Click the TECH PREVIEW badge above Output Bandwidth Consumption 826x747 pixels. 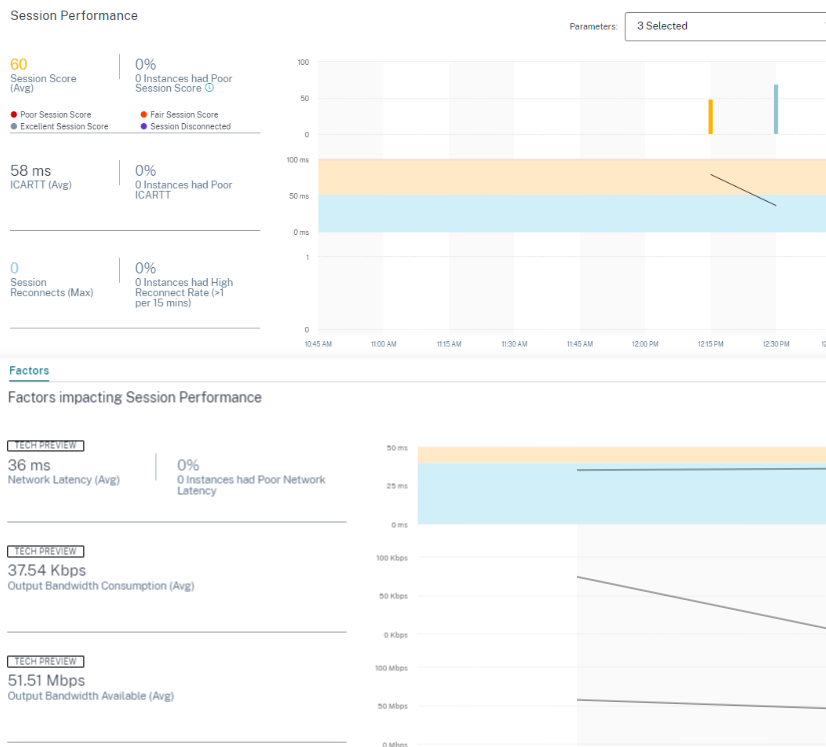[x=46, y=551]
